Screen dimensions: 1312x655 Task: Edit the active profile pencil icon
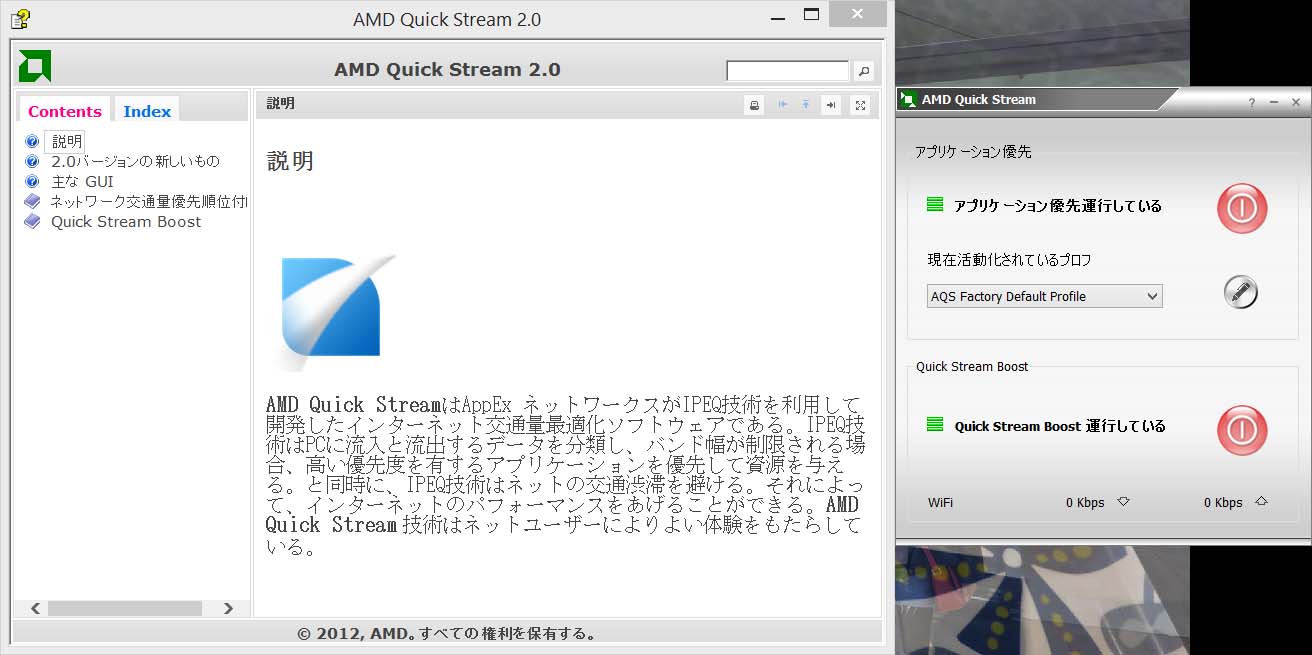click(1241, 292)
